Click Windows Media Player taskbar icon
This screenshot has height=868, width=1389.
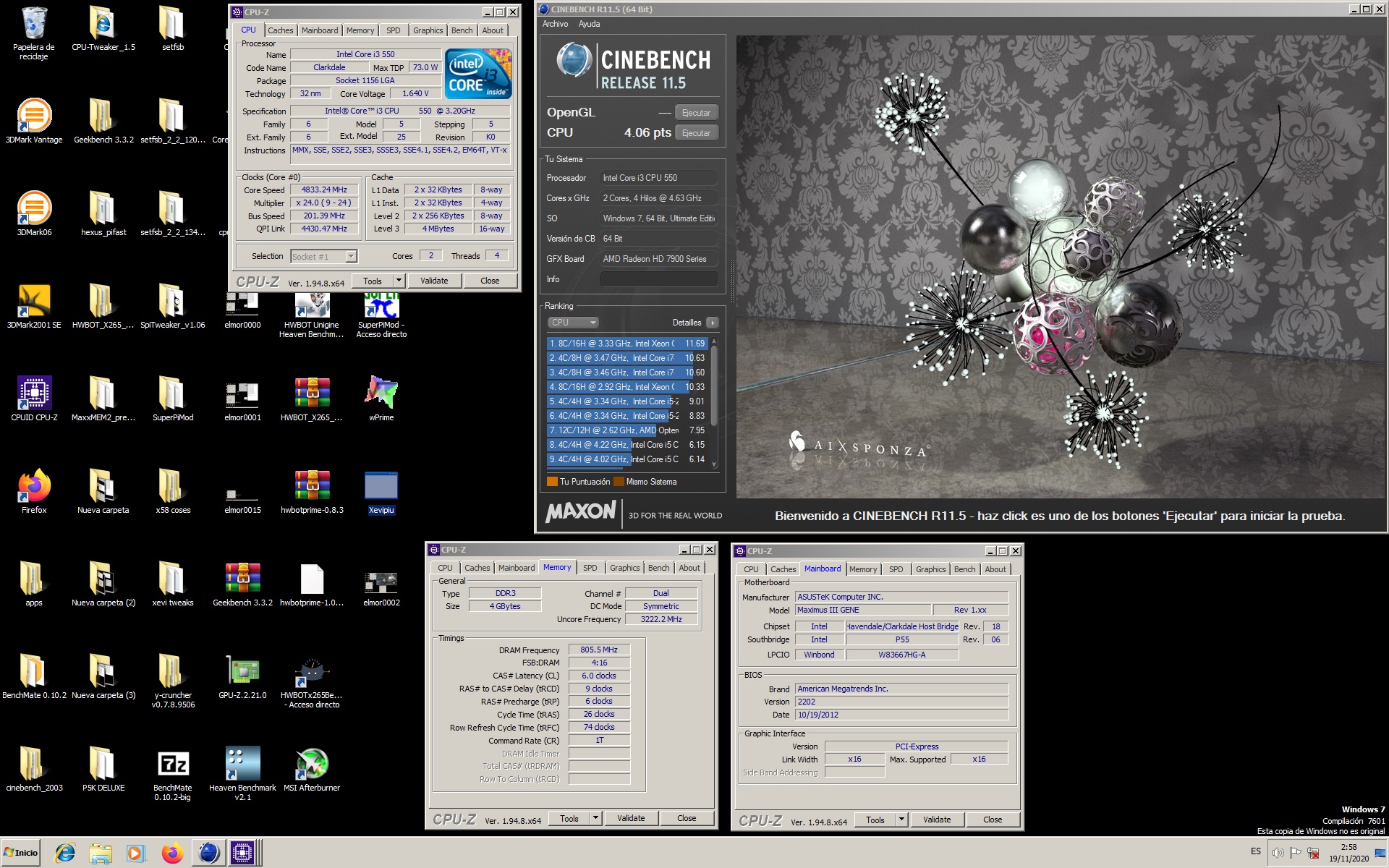click(135, 853)
